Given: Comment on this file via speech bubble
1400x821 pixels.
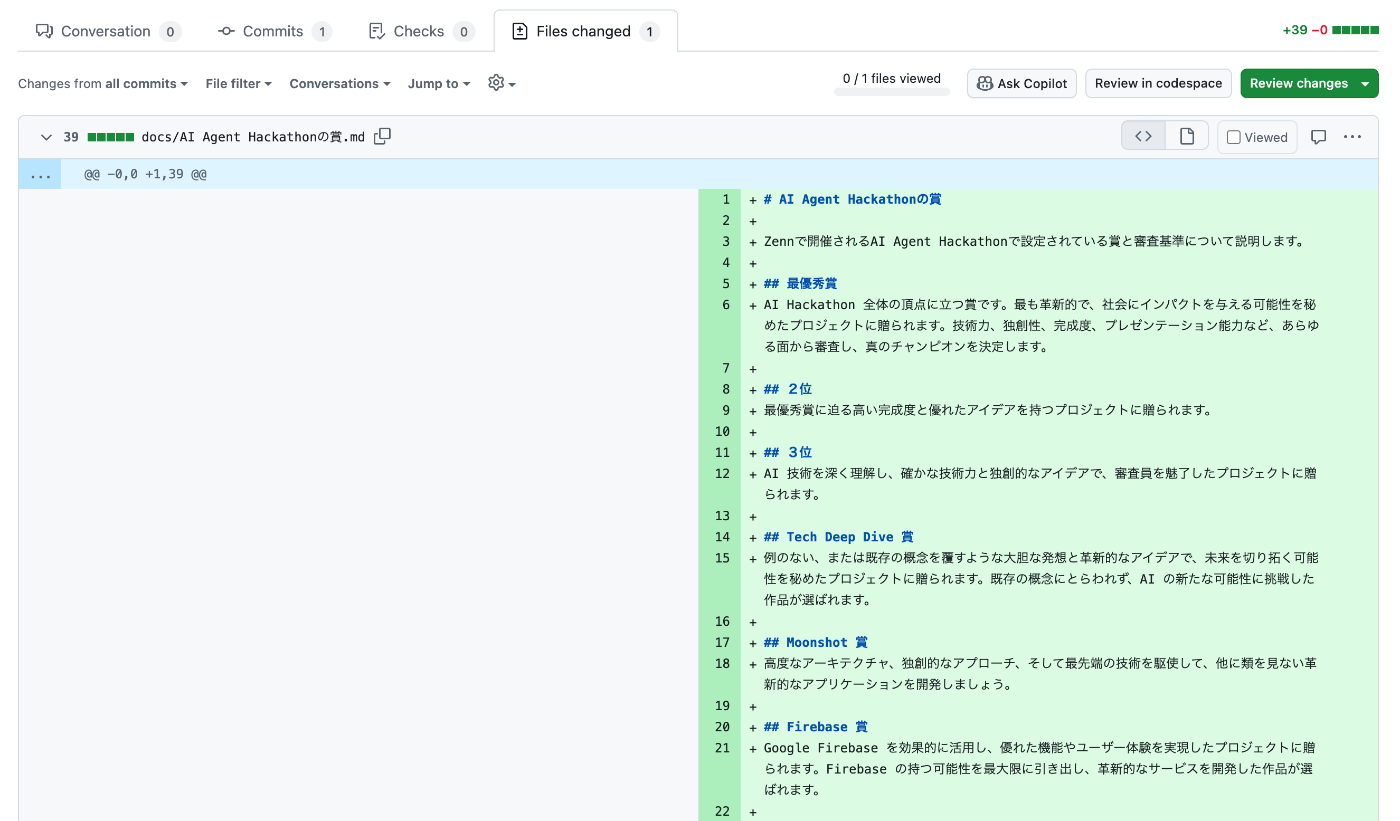Looking at the screenshot, I should tap(1318, 137).
